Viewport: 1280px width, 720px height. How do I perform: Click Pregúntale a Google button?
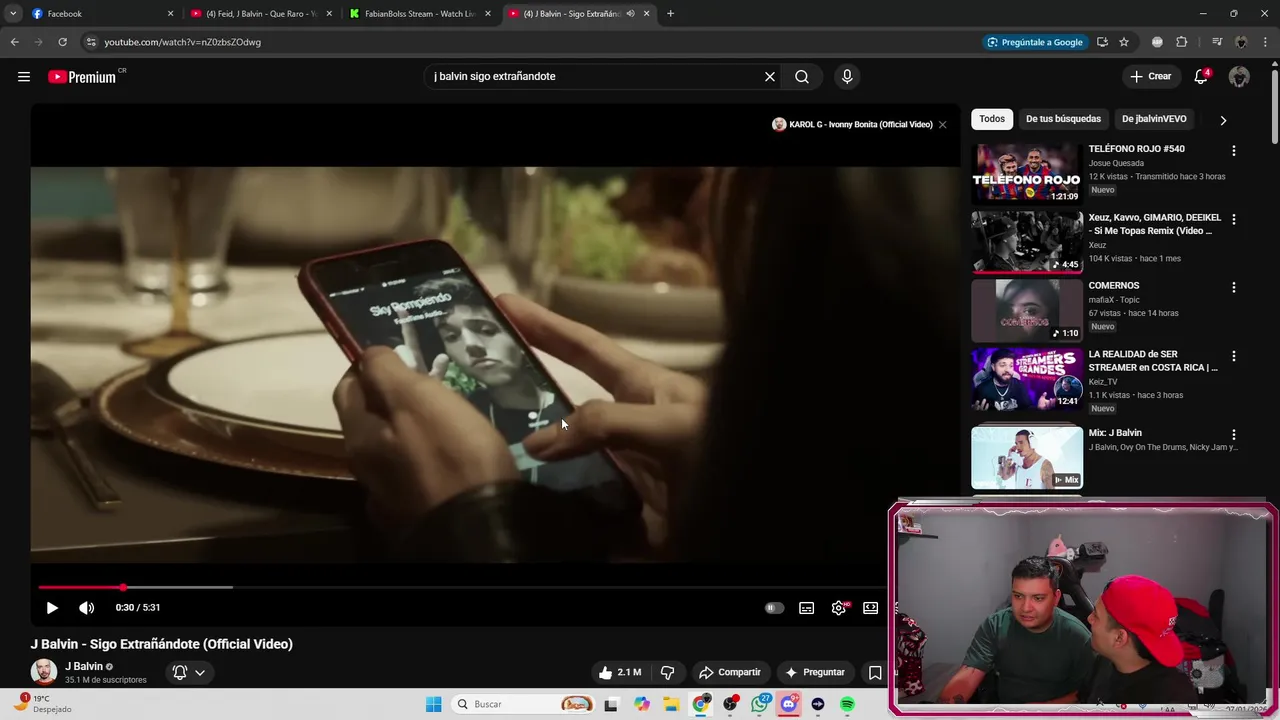[1035, 42]
